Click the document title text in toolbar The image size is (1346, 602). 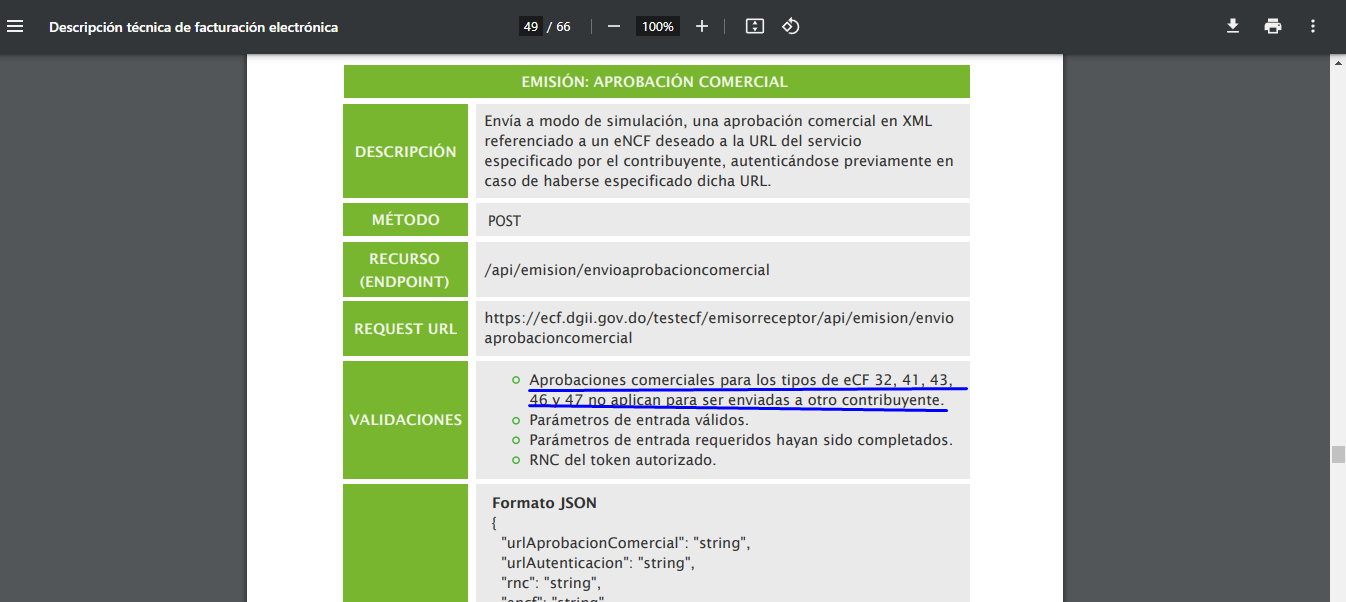coord(194,27)
